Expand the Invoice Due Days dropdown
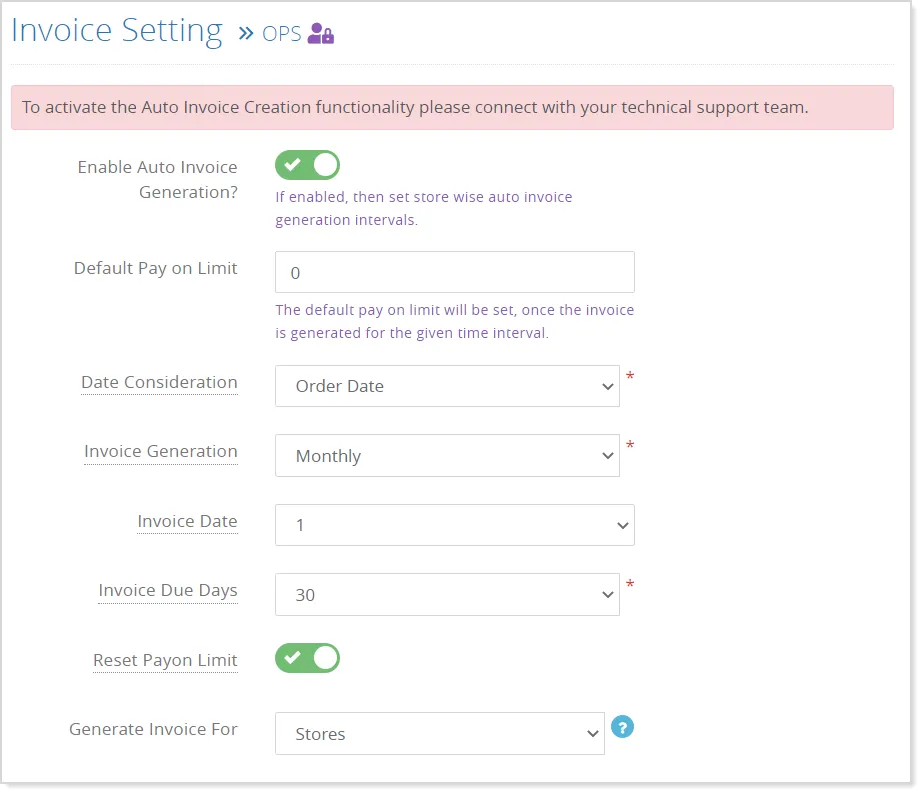This screenshot has width=922, height=794. (447, 594)
